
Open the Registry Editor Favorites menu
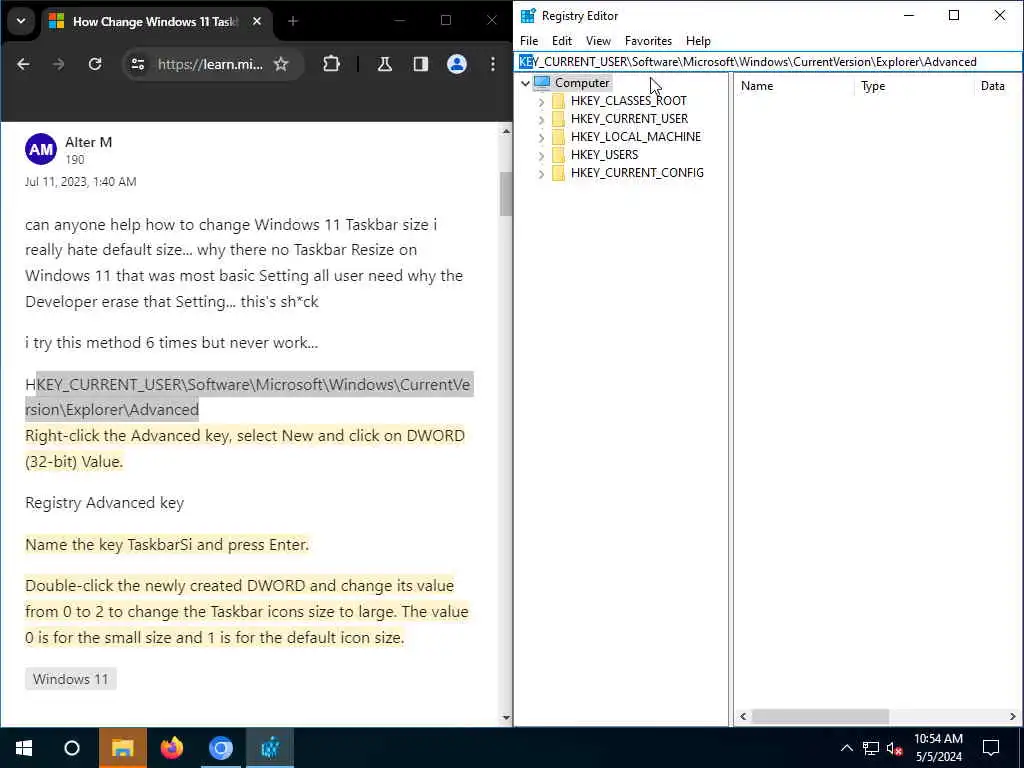pyautogui.click(x=648, y=40)
